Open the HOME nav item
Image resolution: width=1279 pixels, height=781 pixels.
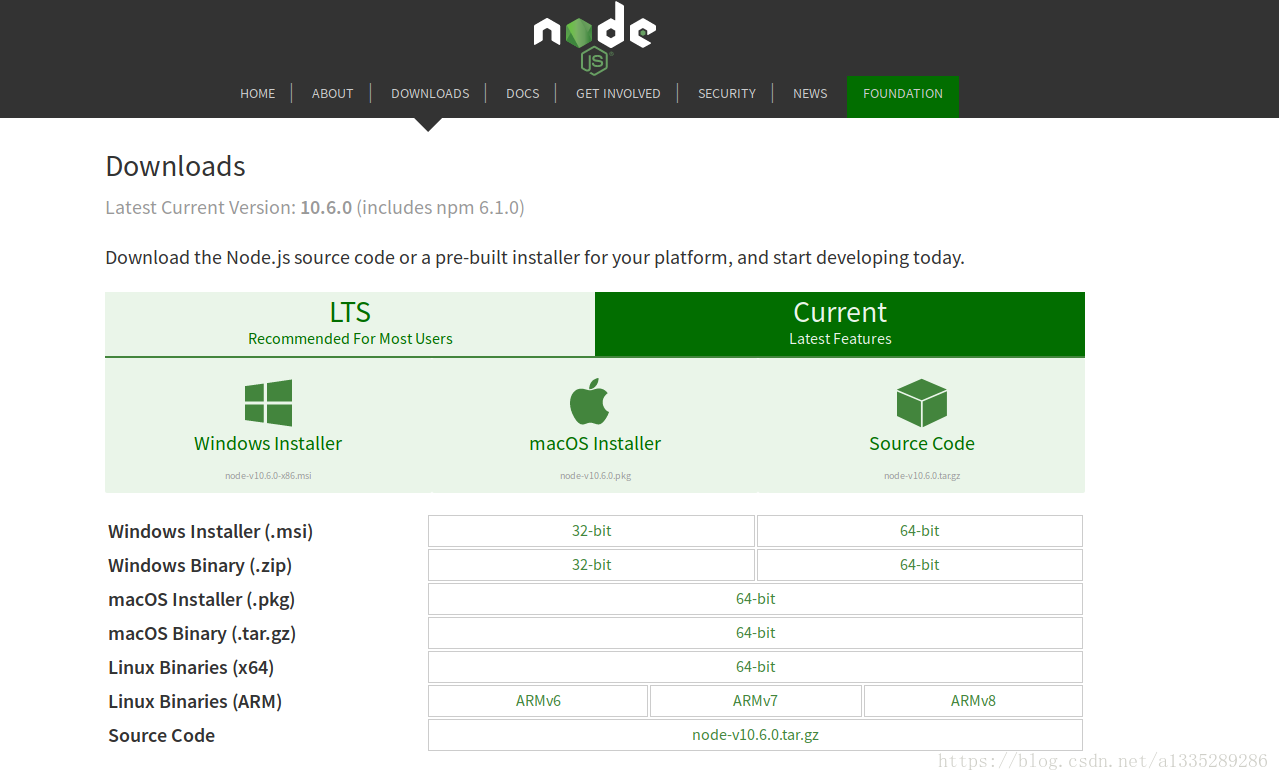(x=258, y=93)
